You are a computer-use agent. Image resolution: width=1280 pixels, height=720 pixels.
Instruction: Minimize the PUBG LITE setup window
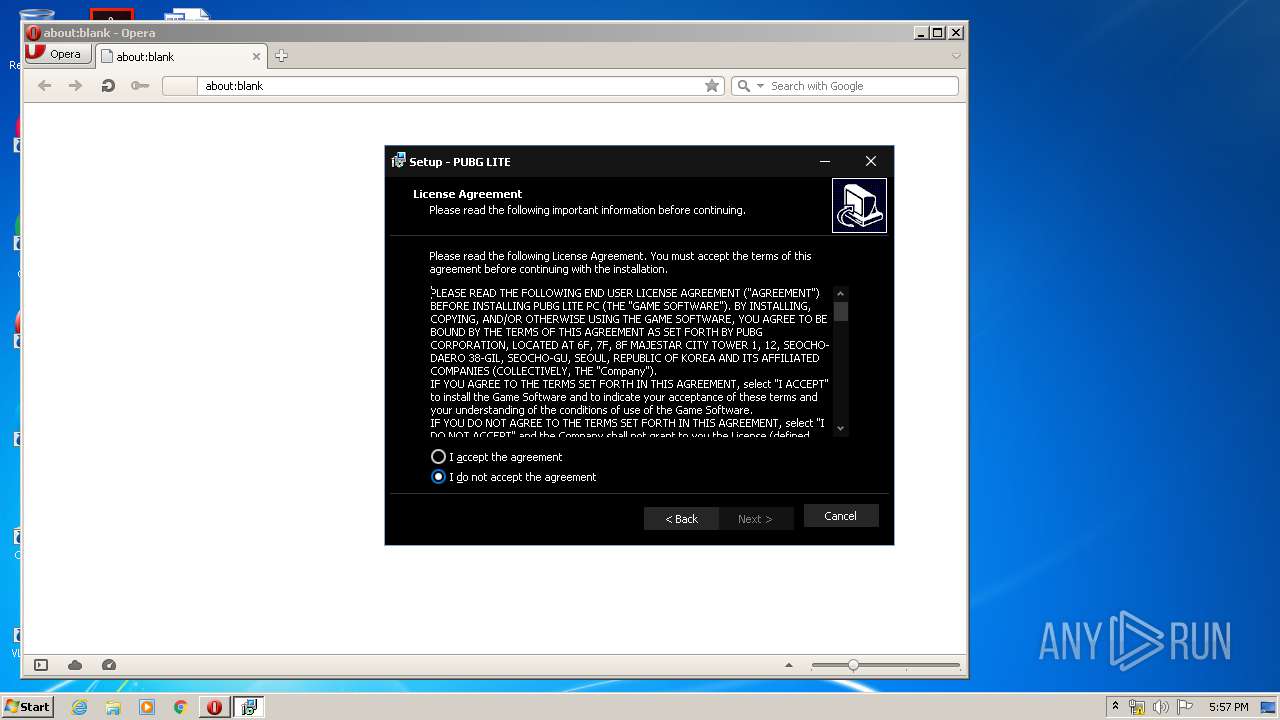click(x=825, y=161)
